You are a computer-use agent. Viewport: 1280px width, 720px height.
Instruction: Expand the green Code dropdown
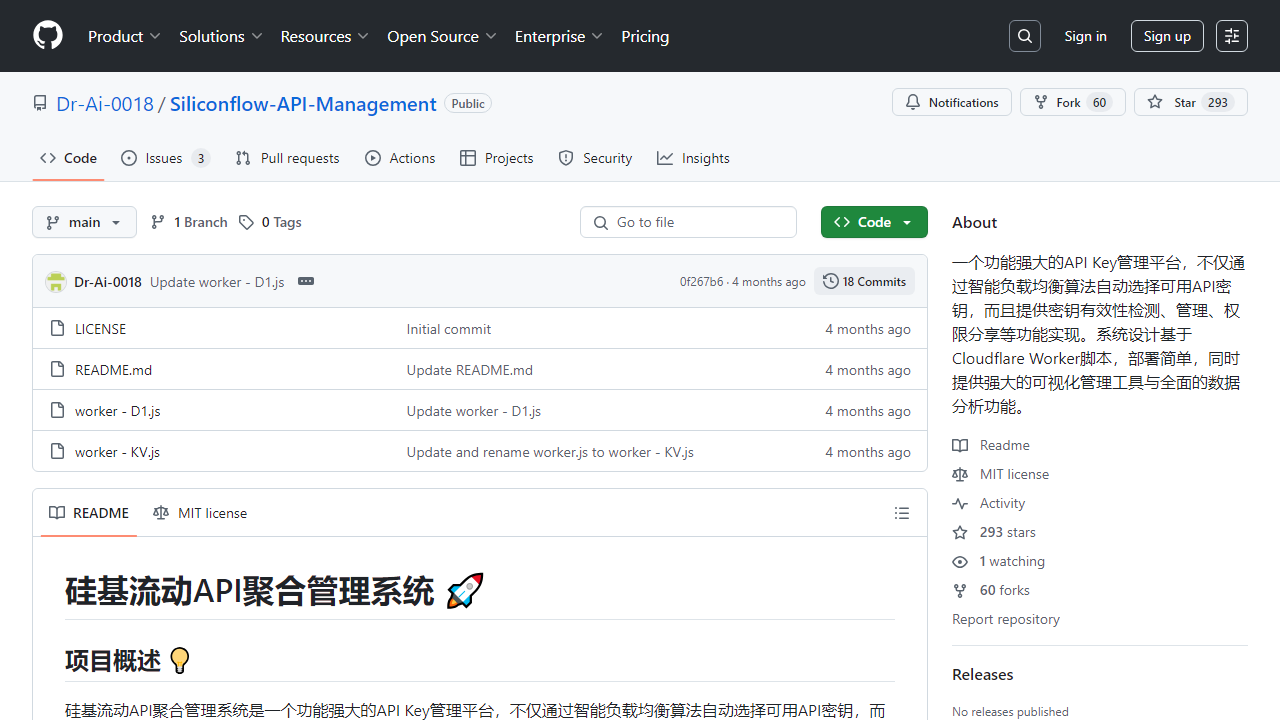[x=874, y=222]
